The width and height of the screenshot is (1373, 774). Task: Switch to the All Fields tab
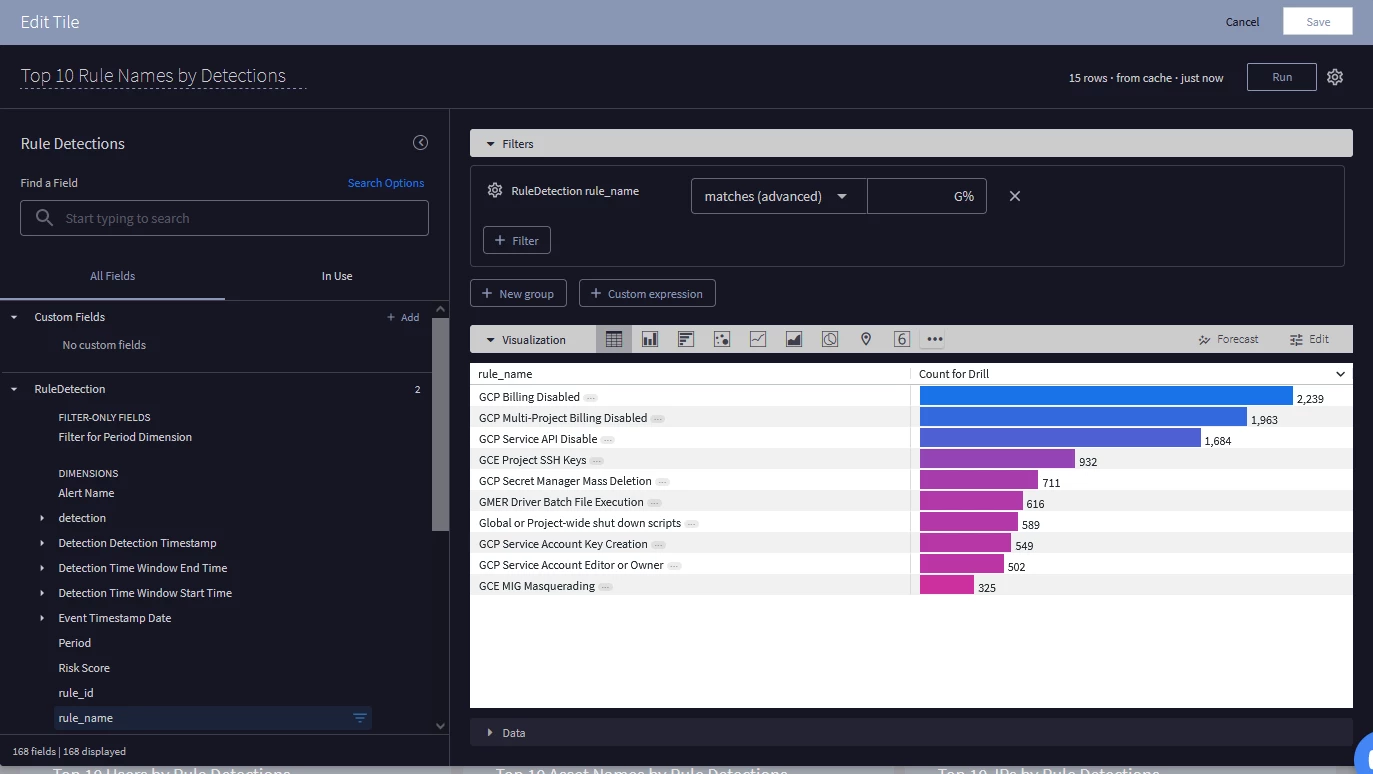(x=113, y=276)
